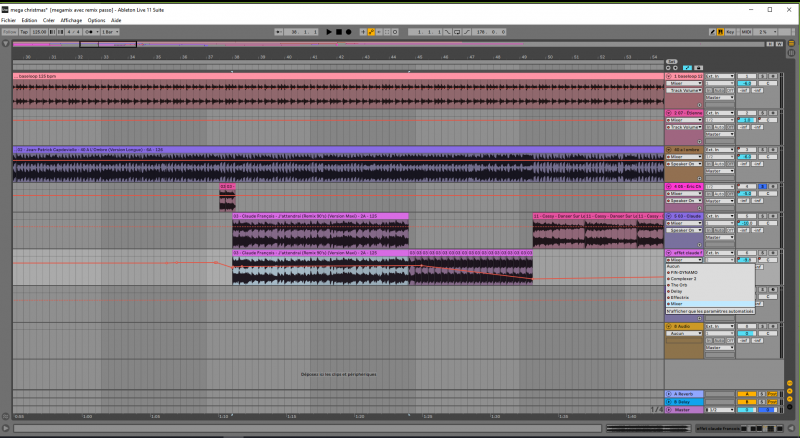Click the Stop button in transport
The height and width of the screenshot is (438, 800).
click(339, 32)
